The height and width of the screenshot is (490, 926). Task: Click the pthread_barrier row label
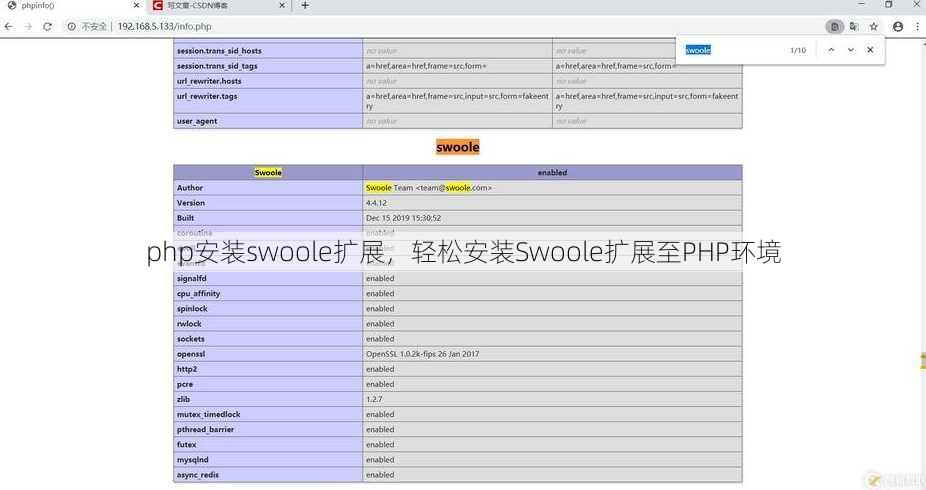[206, 430]
